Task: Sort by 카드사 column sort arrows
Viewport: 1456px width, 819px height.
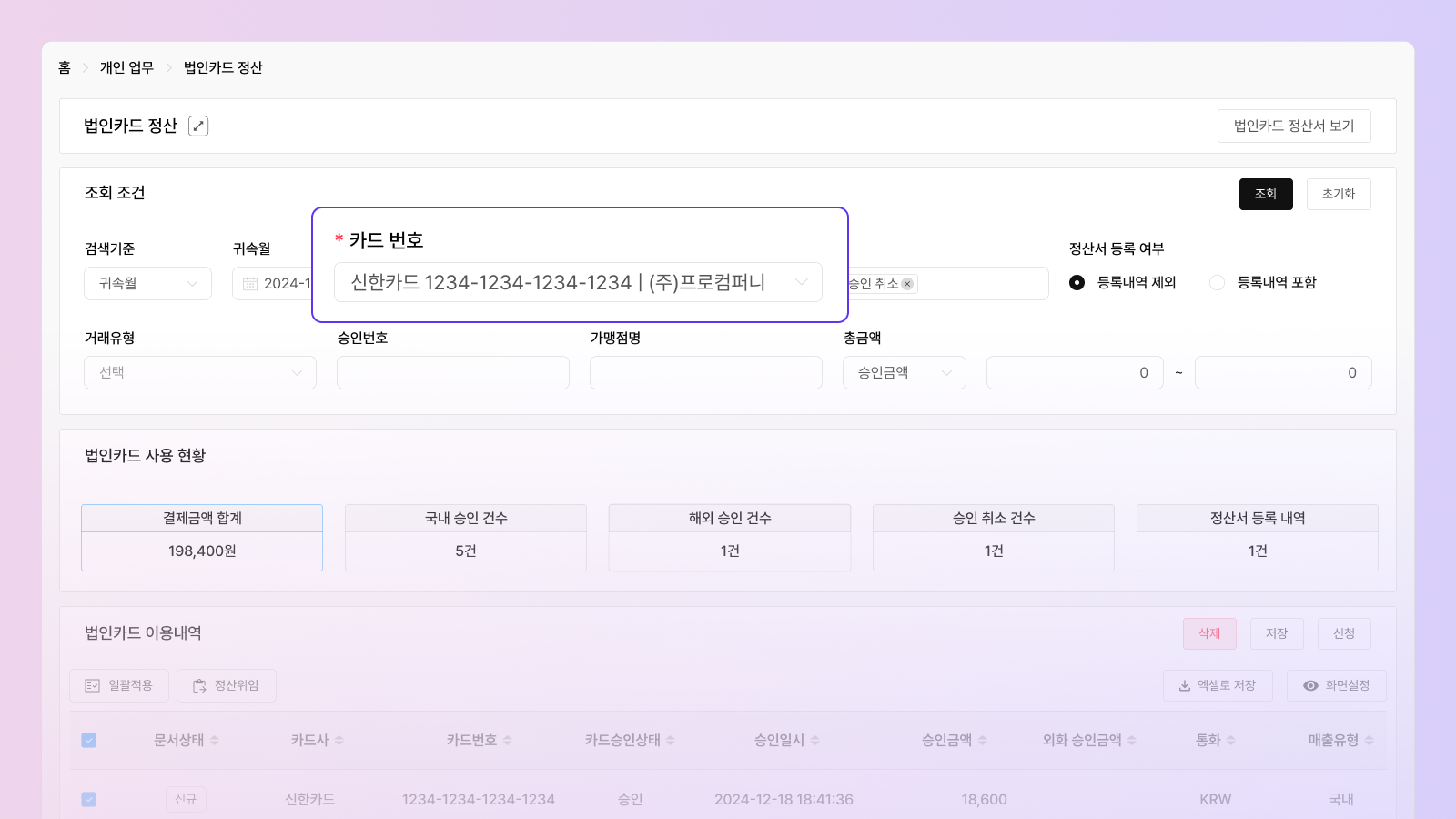Action: (339, 741)
